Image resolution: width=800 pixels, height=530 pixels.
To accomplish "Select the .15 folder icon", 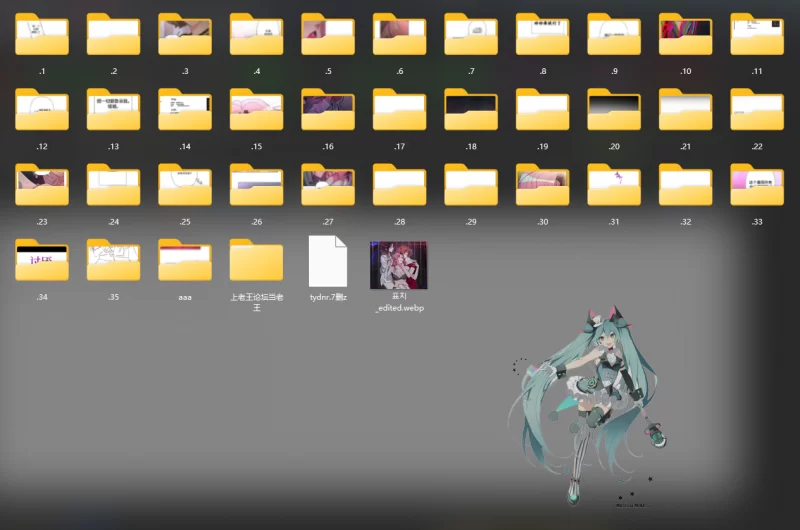I will tap(256, 109).
